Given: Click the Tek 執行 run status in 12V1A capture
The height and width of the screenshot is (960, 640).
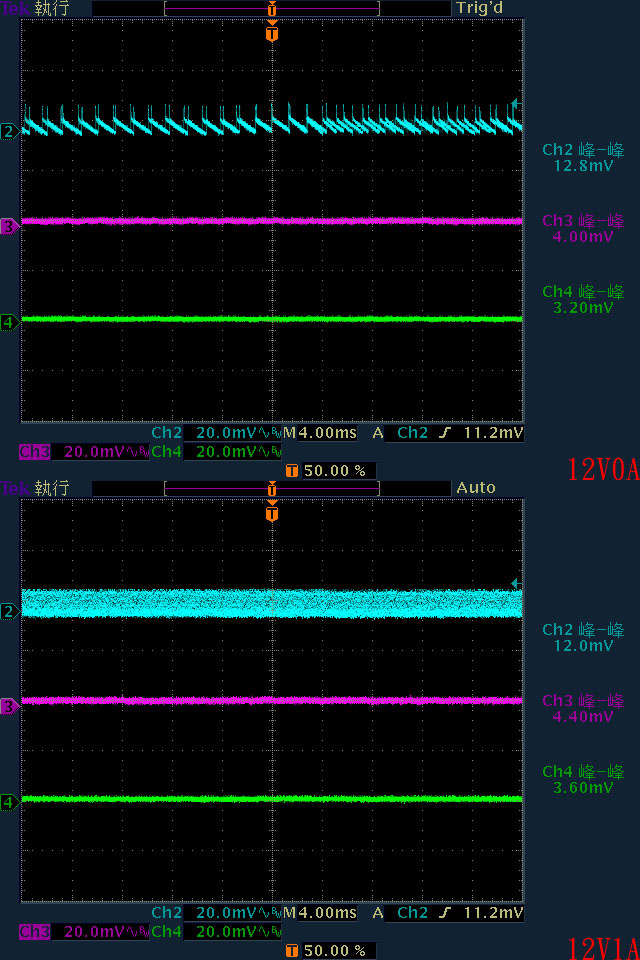Looking at the screenshot, I should click(36, 489).
